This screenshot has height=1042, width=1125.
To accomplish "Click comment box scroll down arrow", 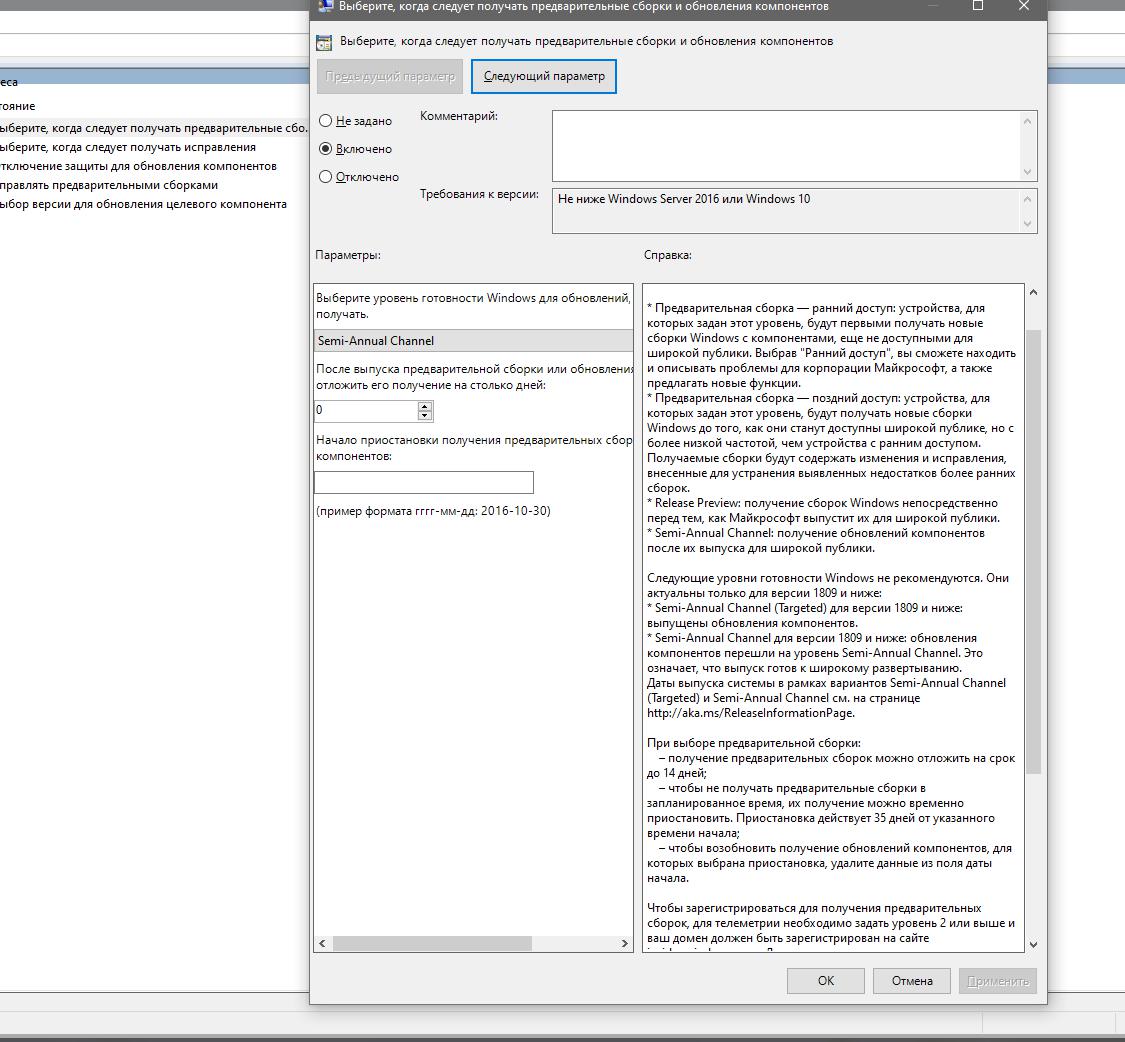I will coord(1027,172).
